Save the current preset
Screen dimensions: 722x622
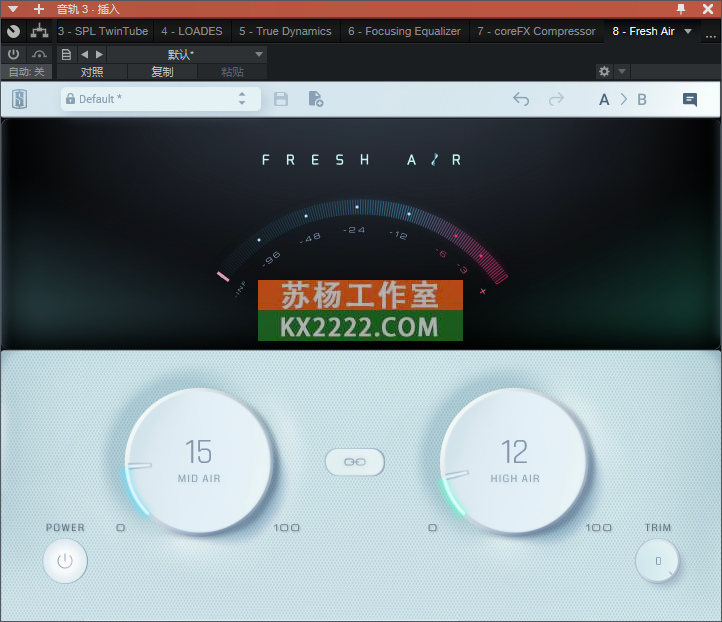pos(281,99)
